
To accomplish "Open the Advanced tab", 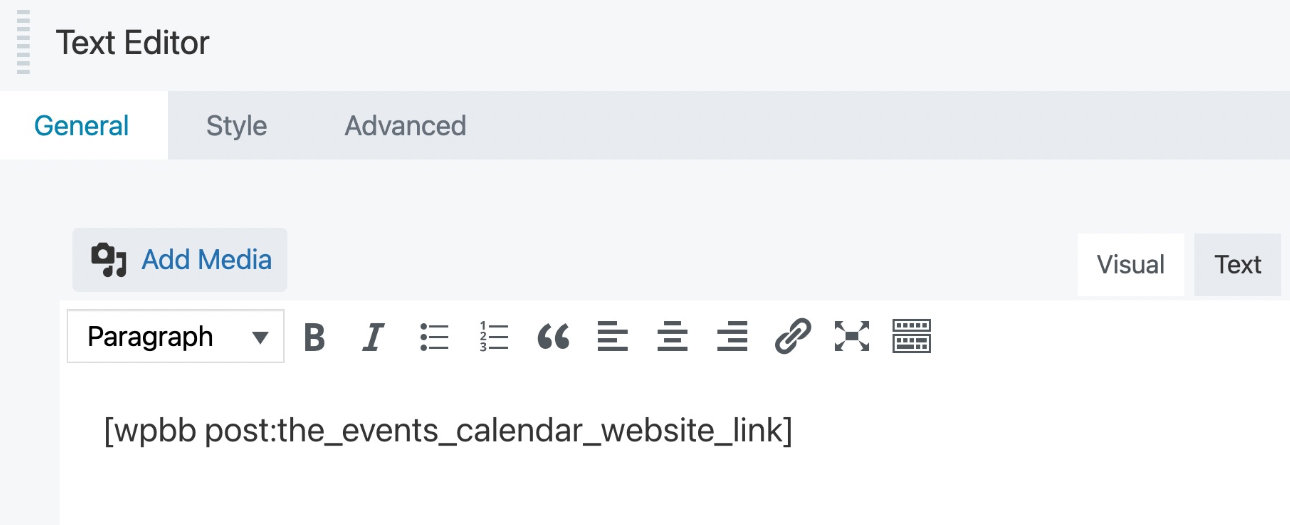I will click(x=405, y=126).
